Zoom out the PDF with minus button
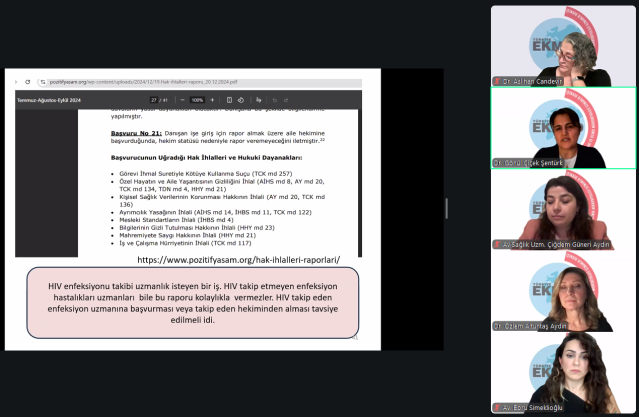 point(182,100)
